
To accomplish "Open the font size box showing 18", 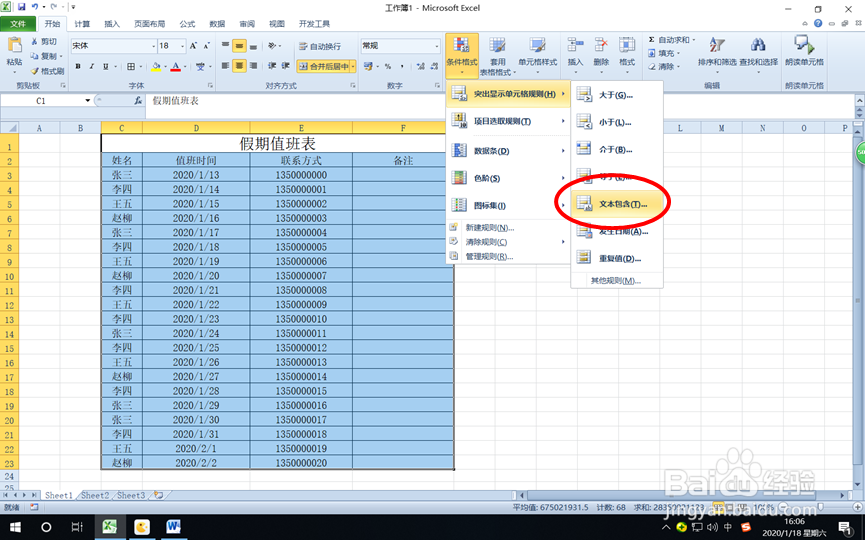I will (x=172, y=46).
